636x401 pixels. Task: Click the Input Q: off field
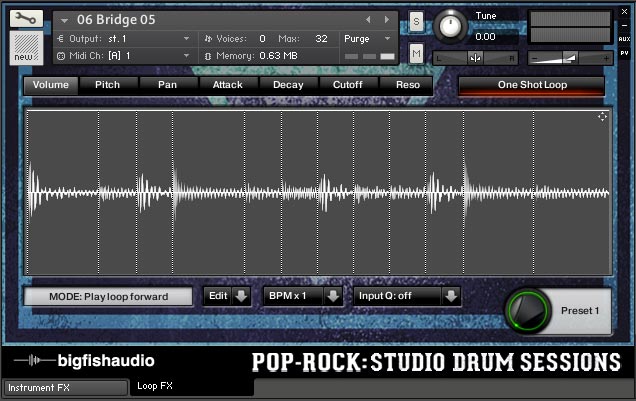point(397,296)
